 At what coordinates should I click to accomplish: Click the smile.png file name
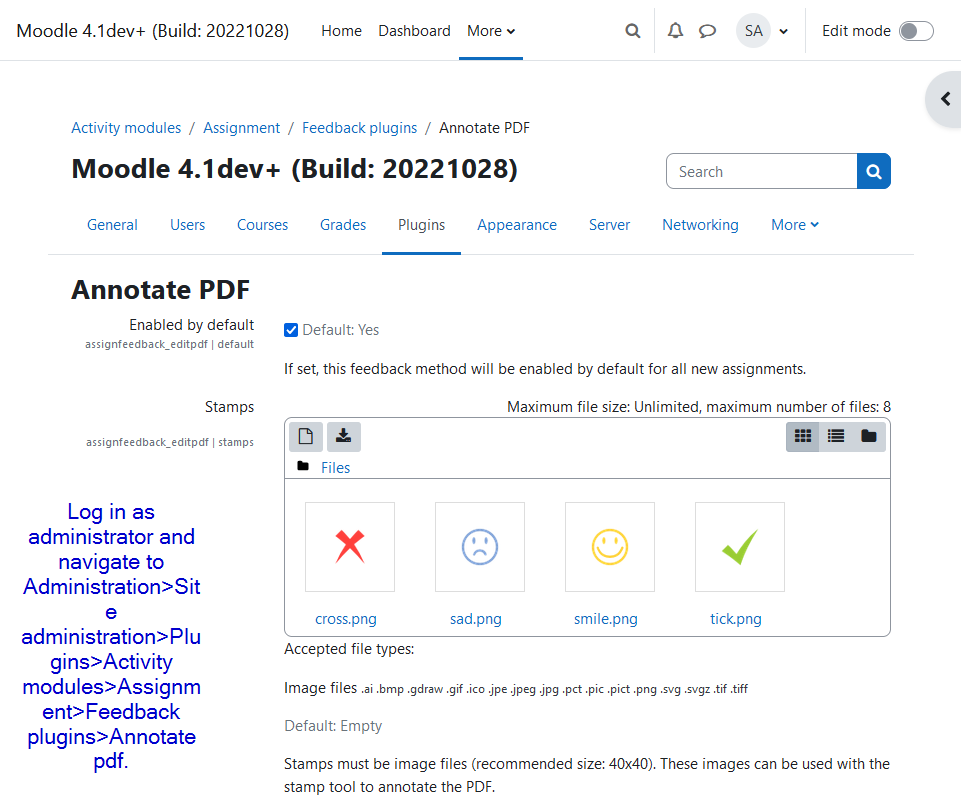point(606,619)
